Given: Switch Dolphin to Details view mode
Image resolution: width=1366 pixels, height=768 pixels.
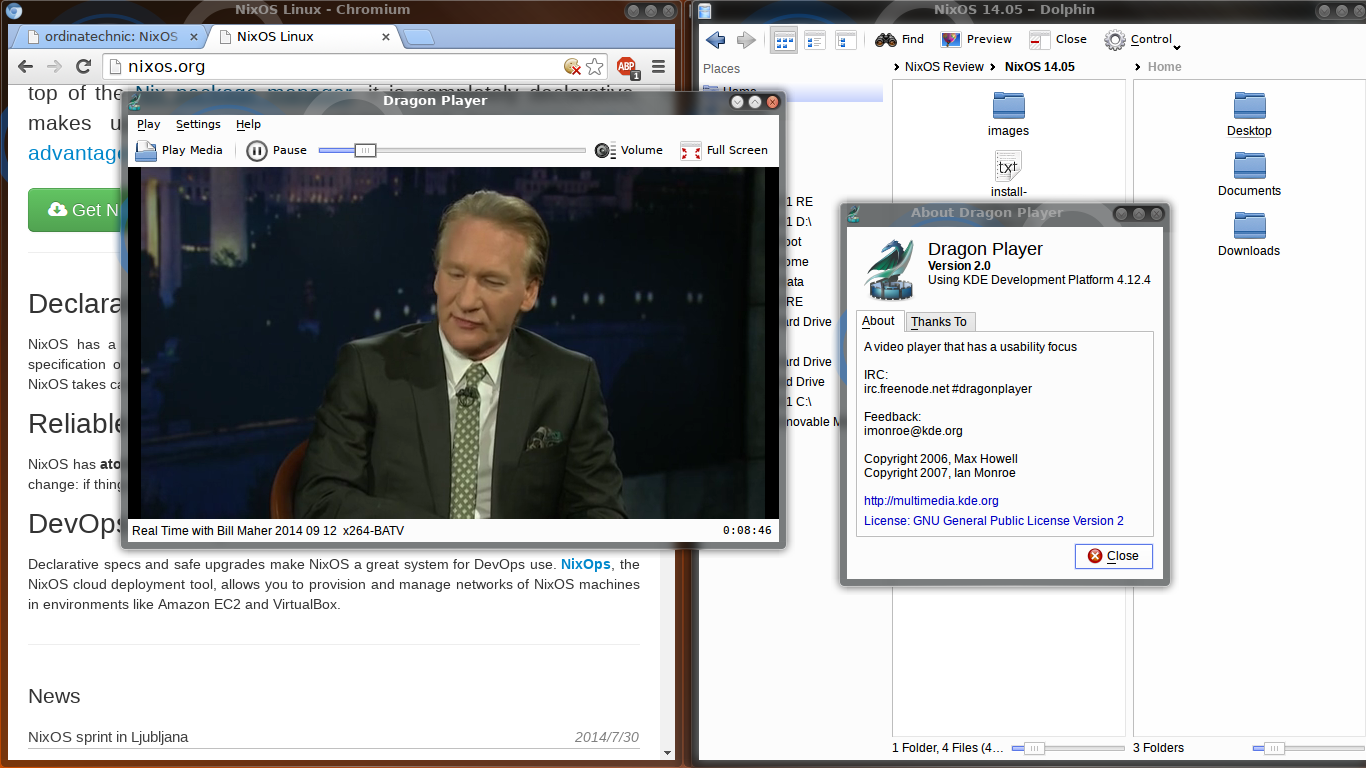Looking at the screenshot, I should [x=846, y=40].
